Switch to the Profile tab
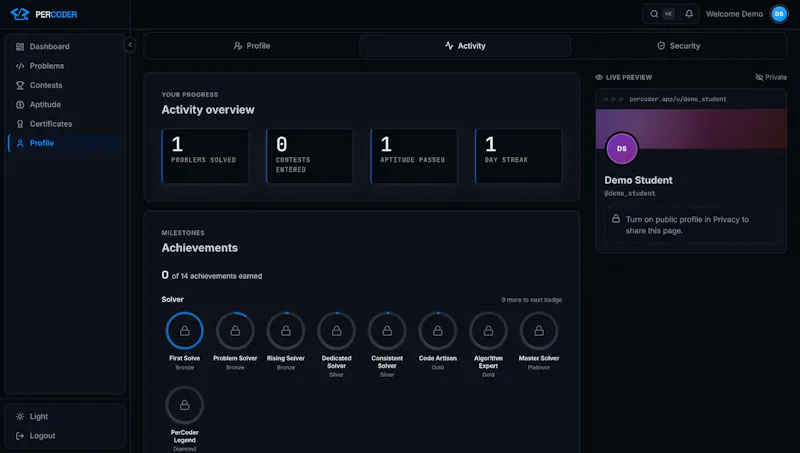 [x=252, y=46]
